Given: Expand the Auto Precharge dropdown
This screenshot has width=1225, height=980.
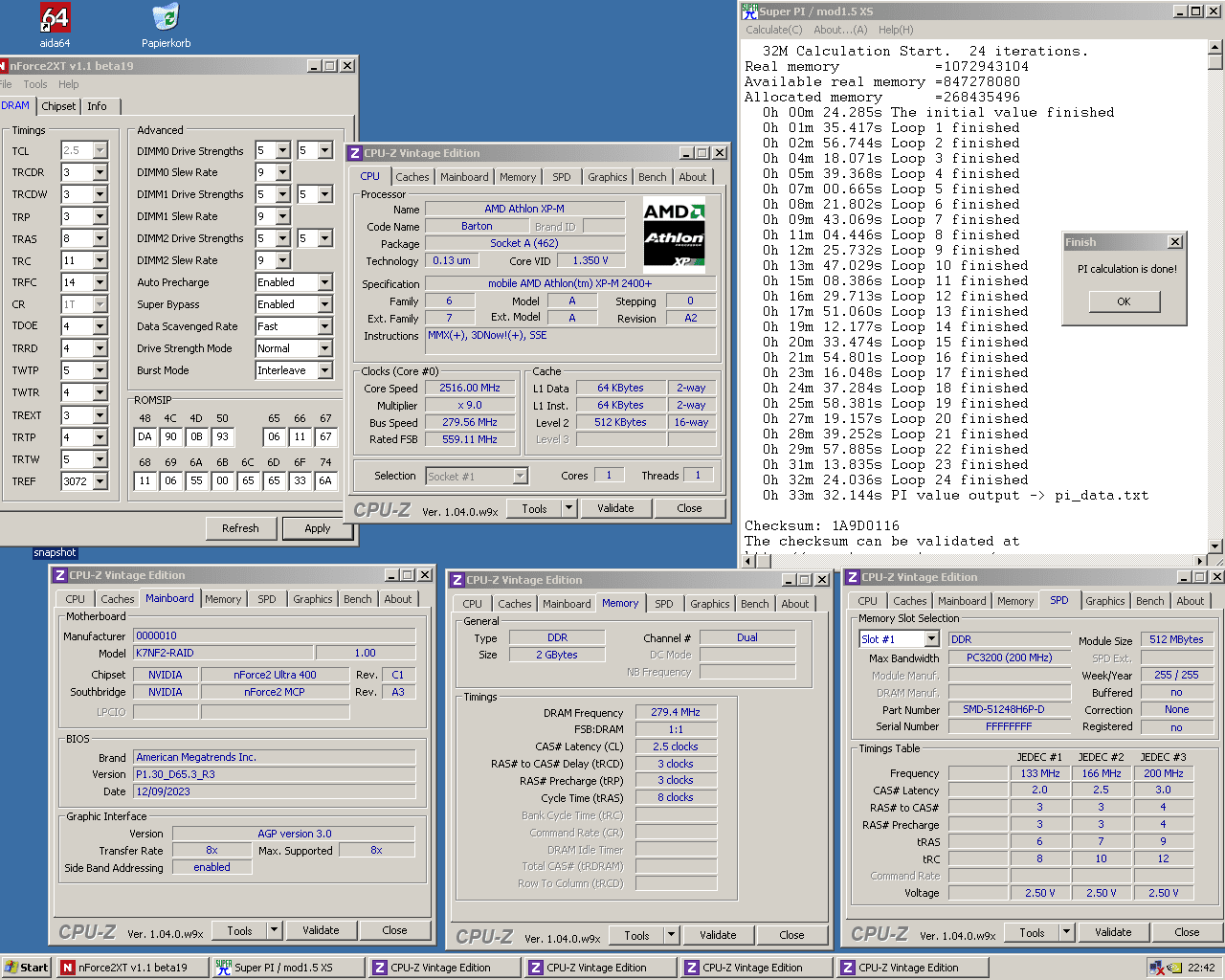Looking at the screenshot, I should pyautogui.click(x=324, y=282).
